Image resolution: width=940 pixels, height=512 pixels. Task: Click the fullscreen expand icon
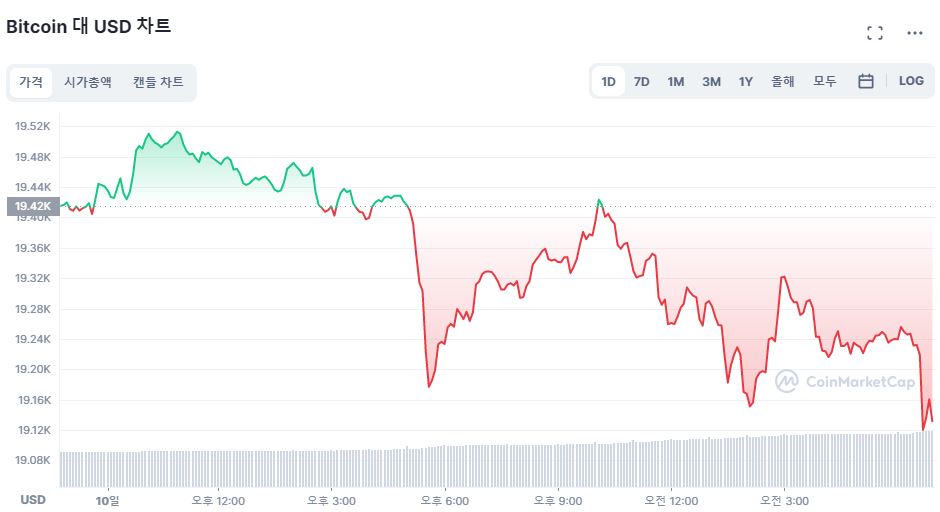click(875, 33)
